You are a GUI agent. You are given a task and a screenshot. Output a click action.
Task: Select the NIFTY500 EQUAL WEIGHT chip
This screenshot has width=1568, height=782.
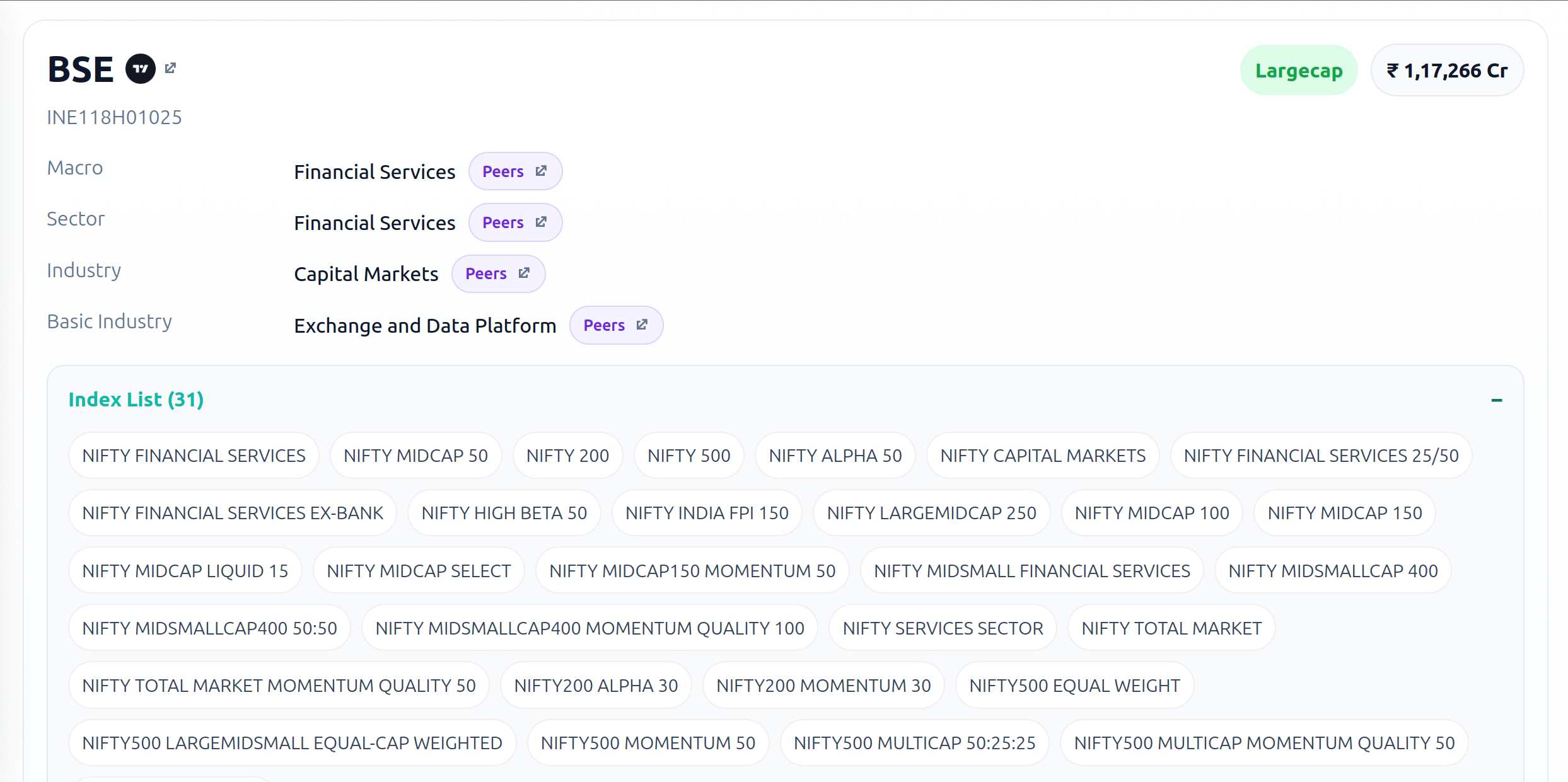pyautogui.click(x=1075, y=686)
